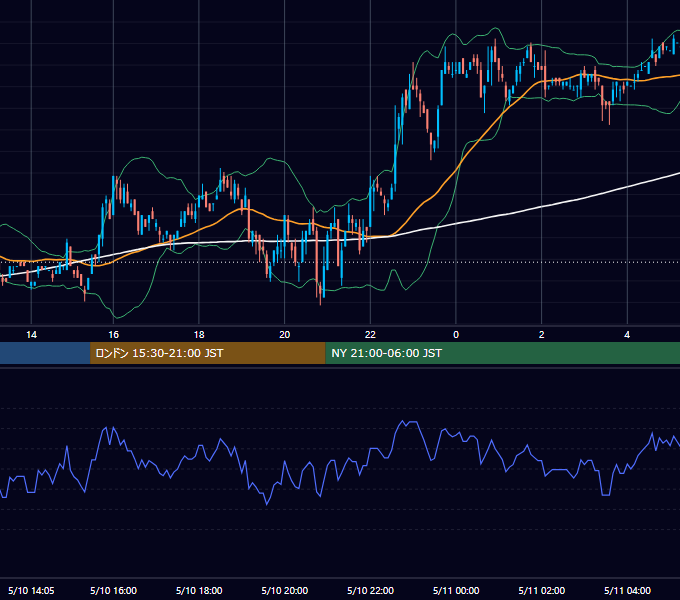Click the 5/10 20:00 timestamp label
The height and width of the screenshot is (600, 680).
pyautogui.click(x=284, y=590)
